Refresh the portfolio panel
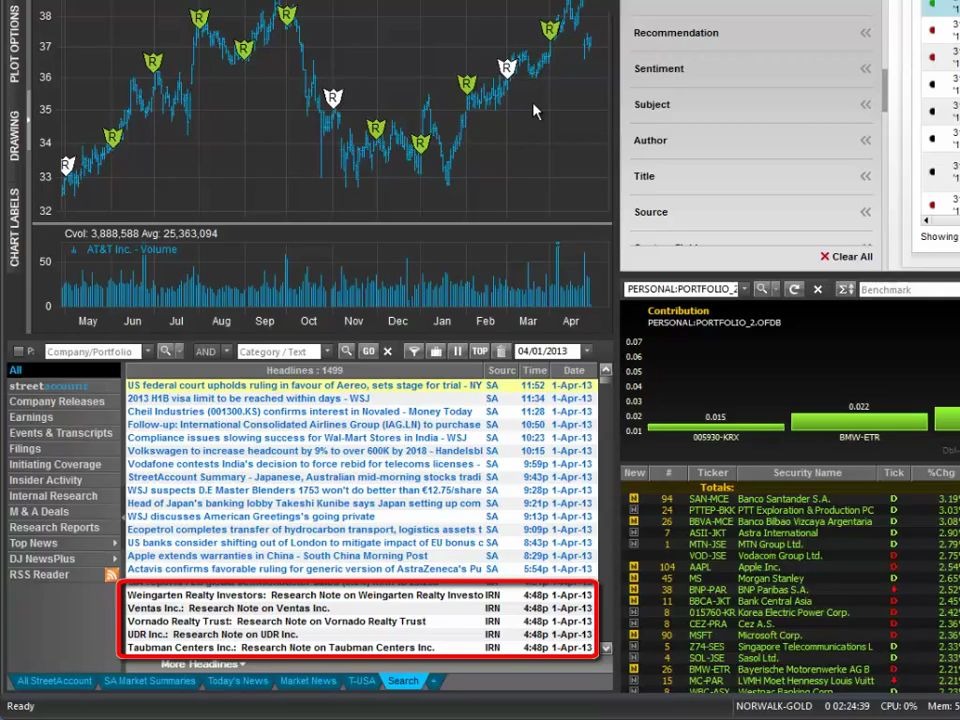The height and width of the screenshot is (720, 960). (794, 289)
